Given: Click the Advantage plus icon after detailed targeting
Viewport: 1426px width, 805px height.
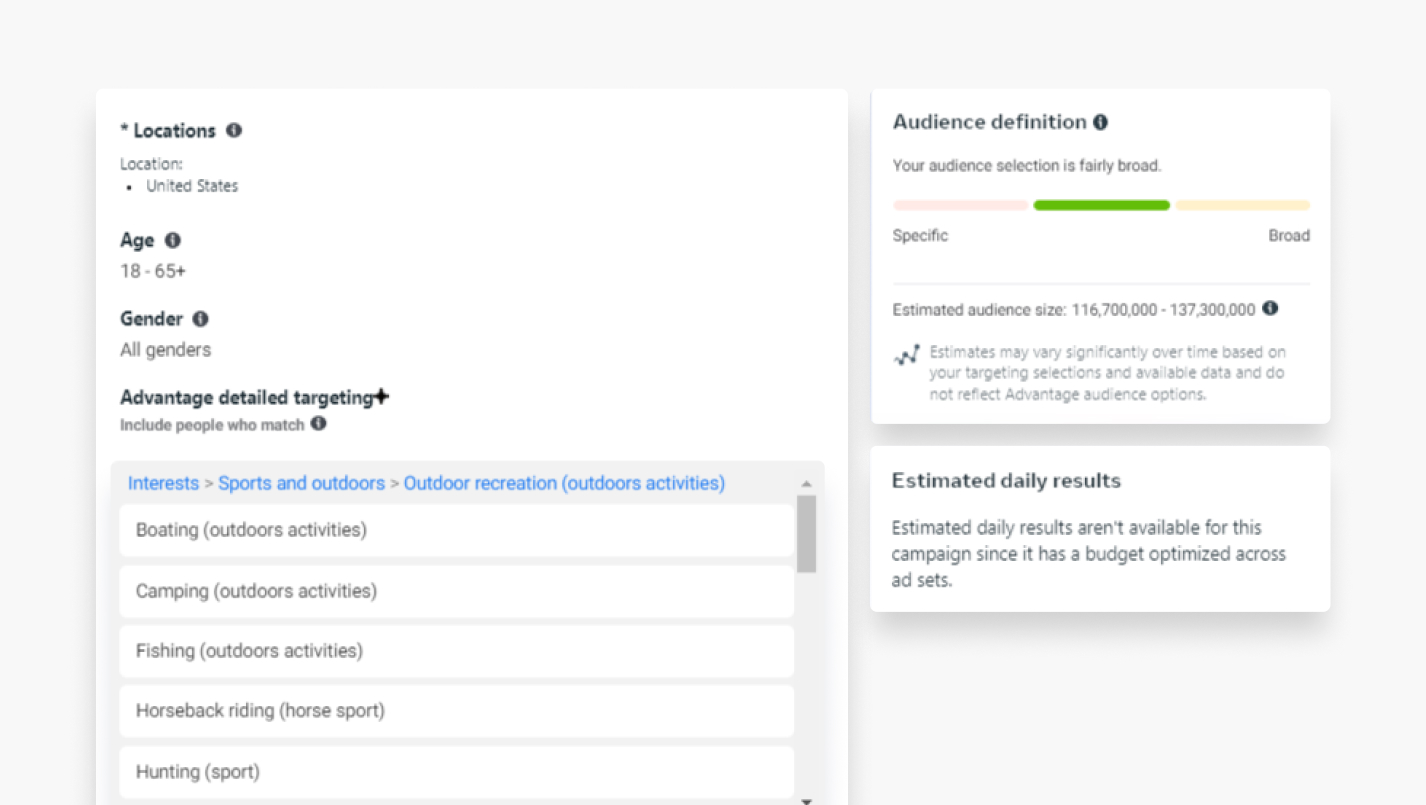Looking at the screenshot, I should pyautogui.click(x=381, y=397).
